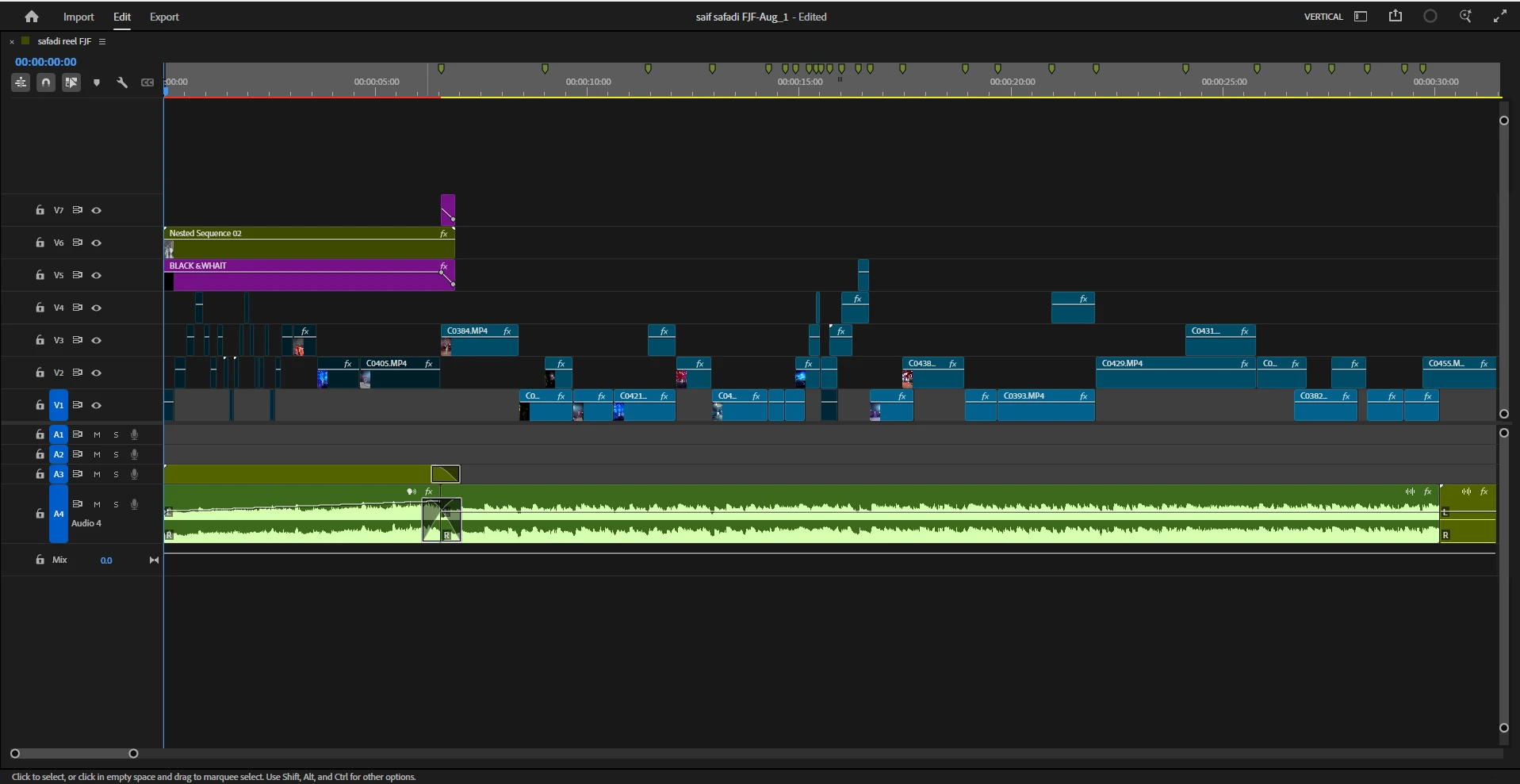Toggle insert sequences as nests option
This screenshot has height=784, width=1520.
click(21, 82)
